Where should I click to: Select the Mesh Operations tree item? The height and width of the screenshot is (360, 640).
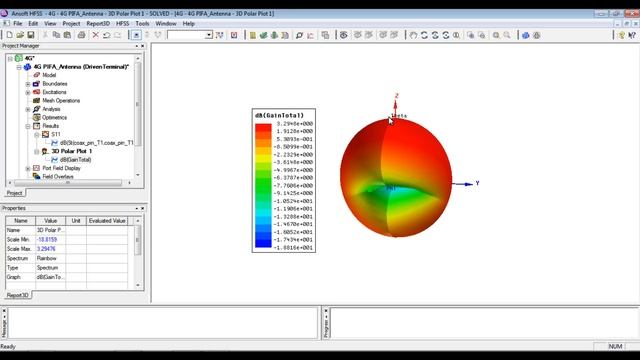(61, 100)
